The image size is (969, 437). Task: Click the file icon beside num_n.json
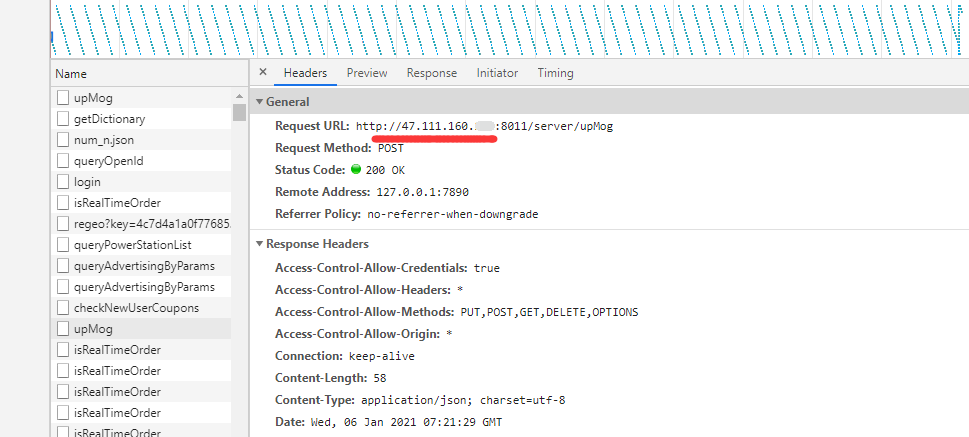tap(62, 140)
